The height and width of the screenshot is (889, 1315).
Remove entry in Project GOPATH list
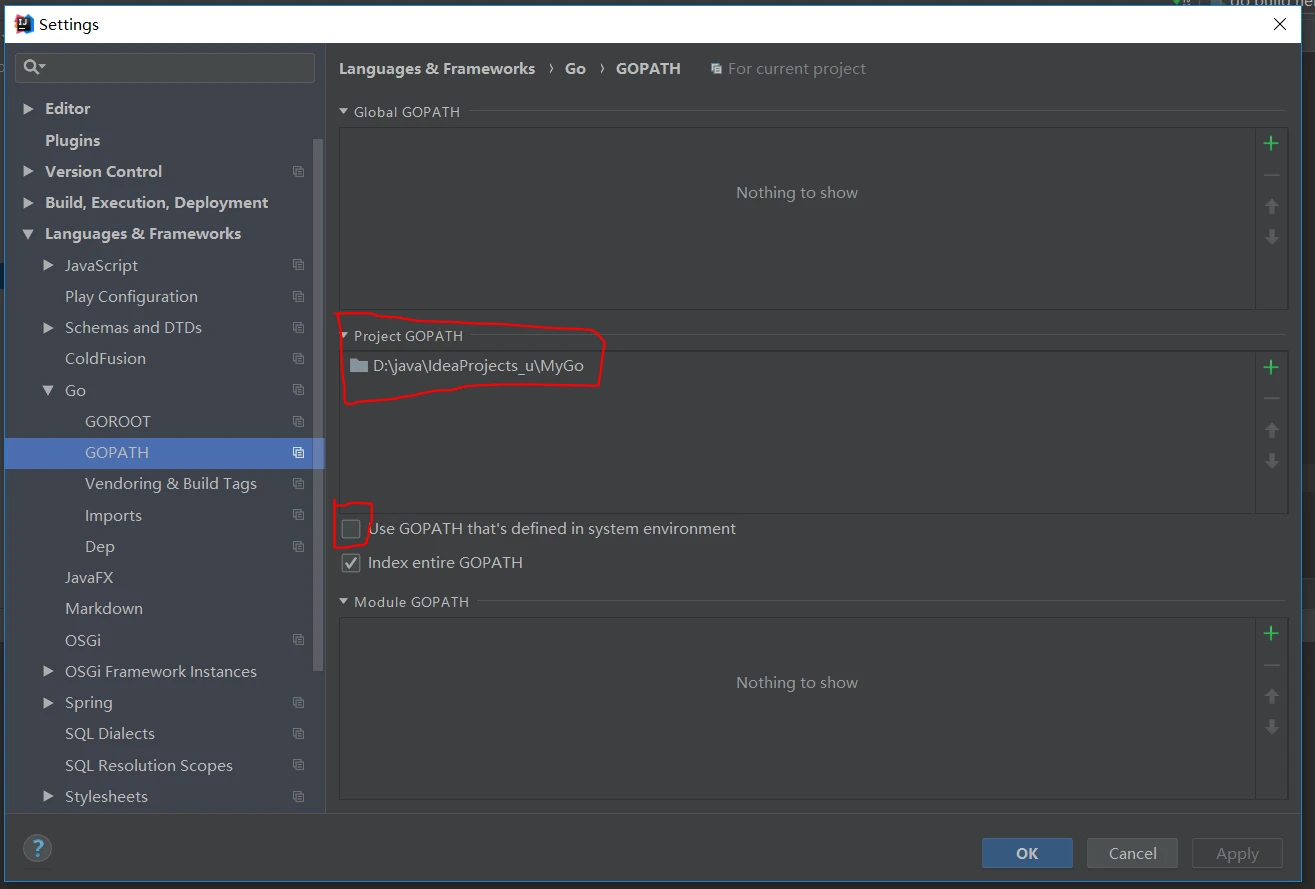tap(1271, 399)
